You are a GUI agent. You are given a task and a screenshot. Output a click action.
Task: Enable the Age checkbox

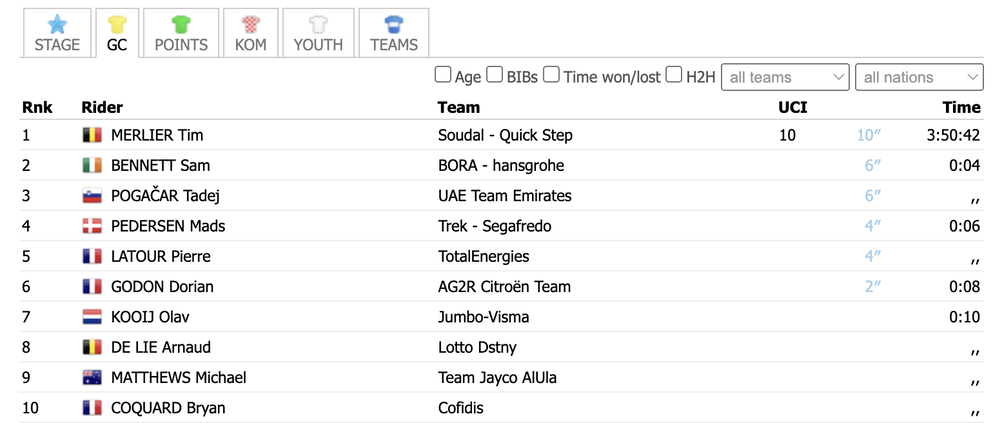[443, 75]
